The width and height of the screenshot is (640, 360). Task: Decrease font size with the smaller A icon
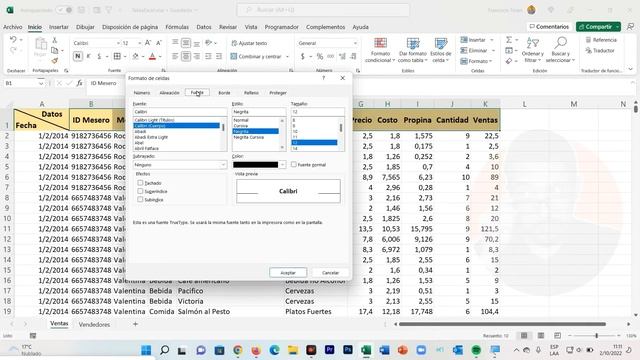click(159, 43)
